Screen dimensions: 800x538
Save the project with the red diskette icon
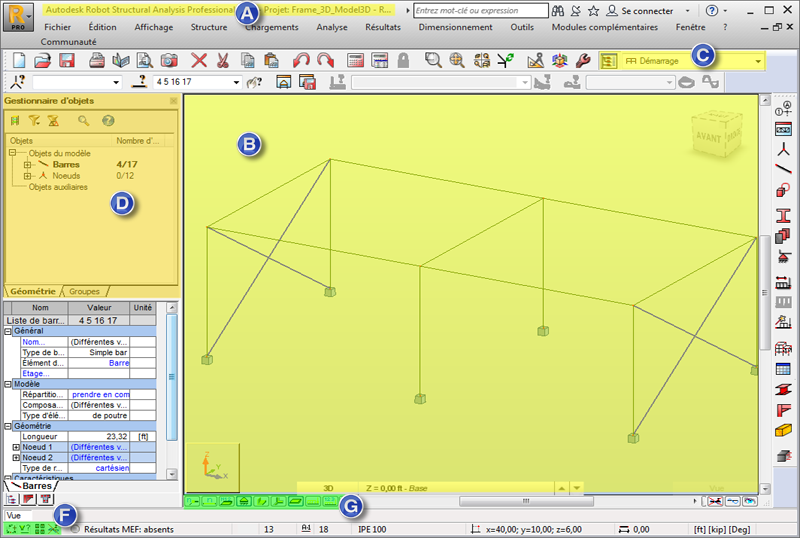point(67,61)
